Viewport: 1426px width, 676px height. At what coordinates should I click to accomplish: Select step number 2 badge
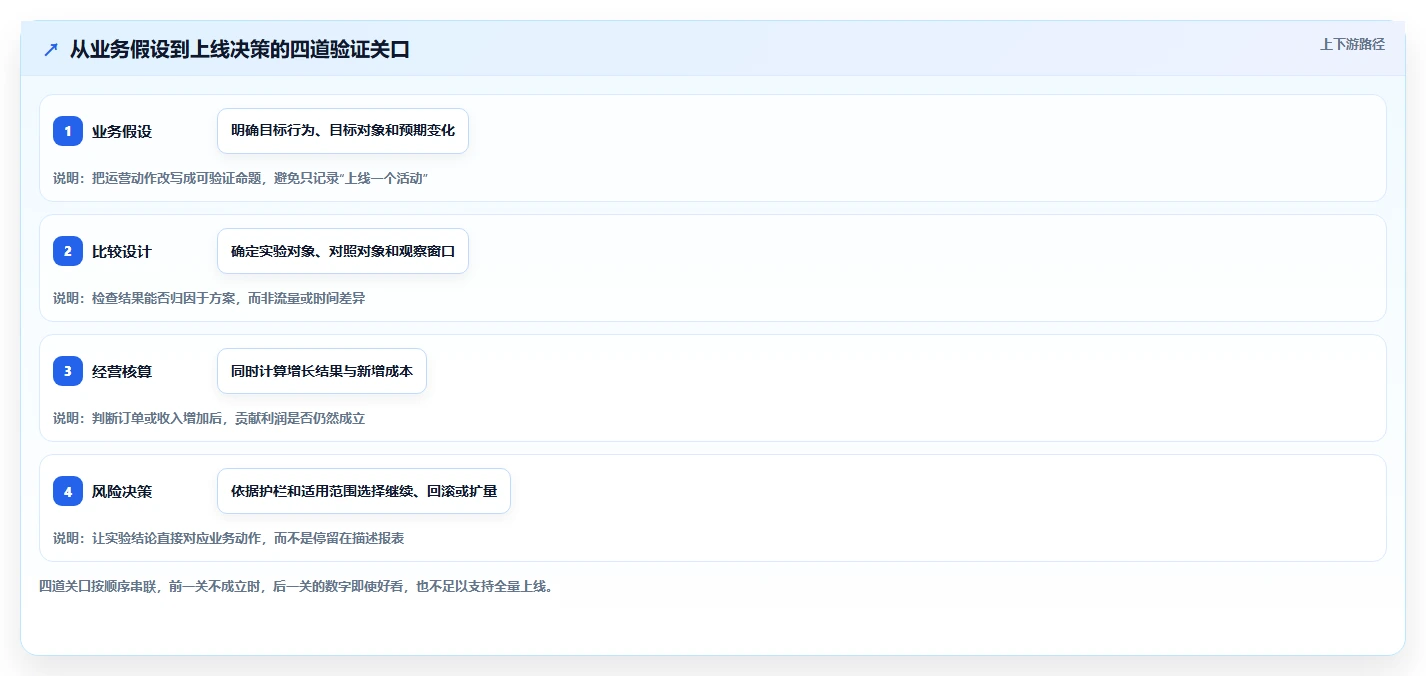click(68, 251)
